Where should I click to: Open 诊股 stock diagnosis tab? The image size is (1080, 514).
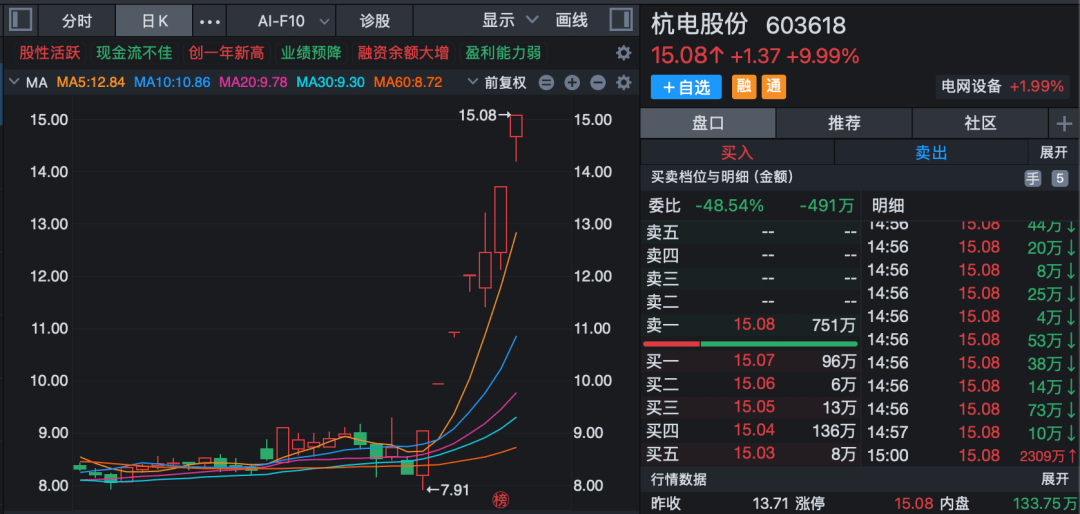click(x=375, y=21)
